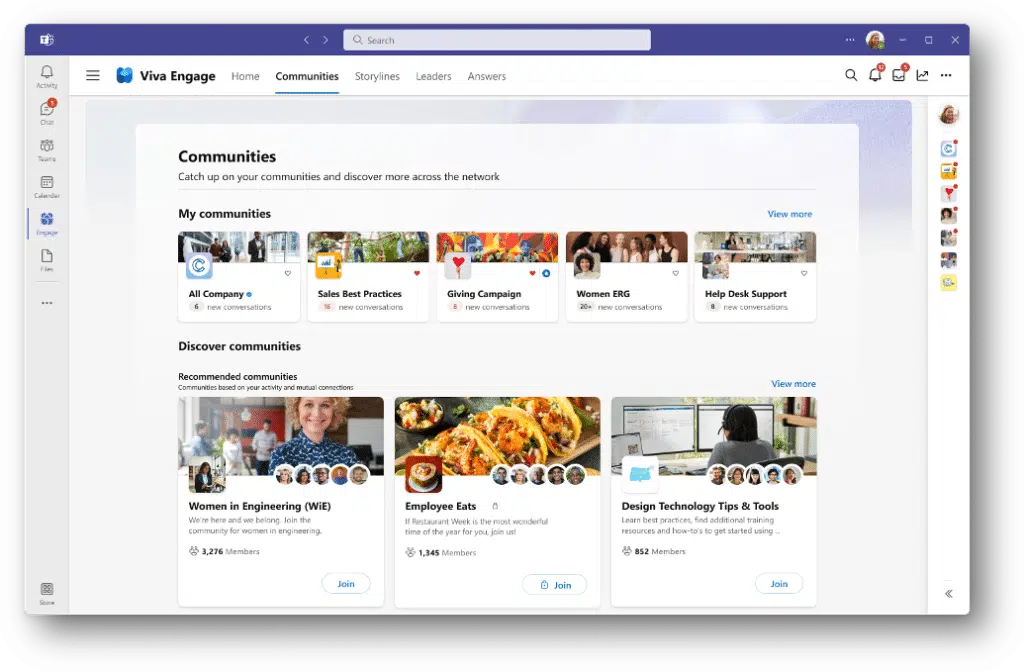Click the "1,345 Members" count
The width and height of the screenshot is (1024, 672).
point(441,552)
